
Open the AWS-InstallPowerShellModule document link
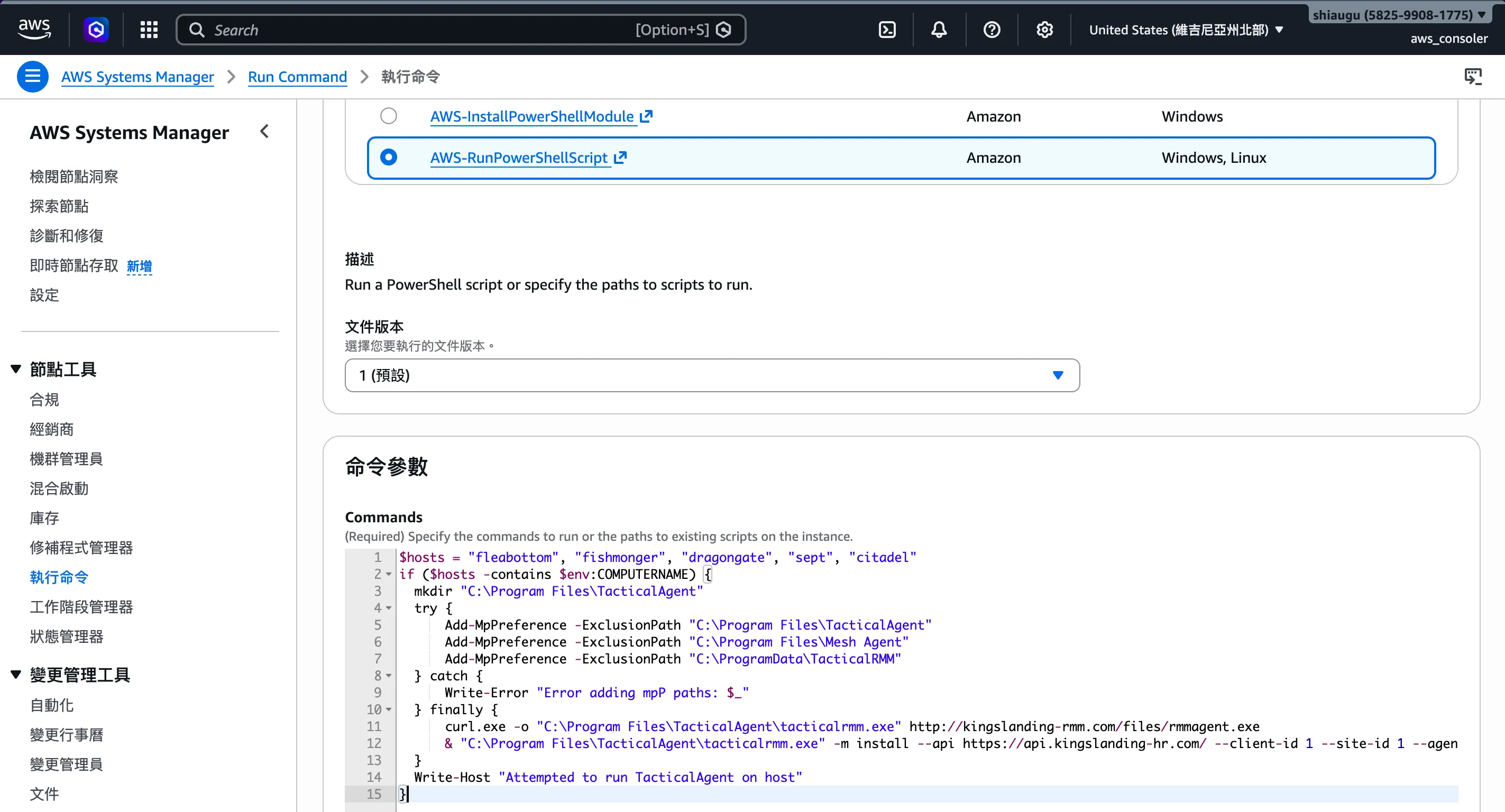click(532, 116)
